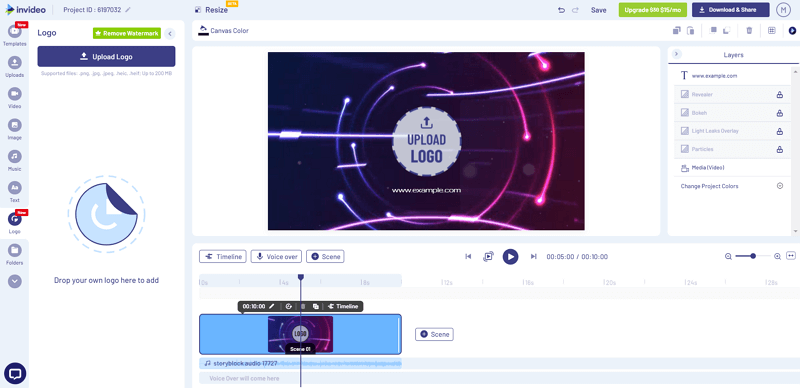Open the Text sidebar section
The image size is (800, 388).
point(15,191)
